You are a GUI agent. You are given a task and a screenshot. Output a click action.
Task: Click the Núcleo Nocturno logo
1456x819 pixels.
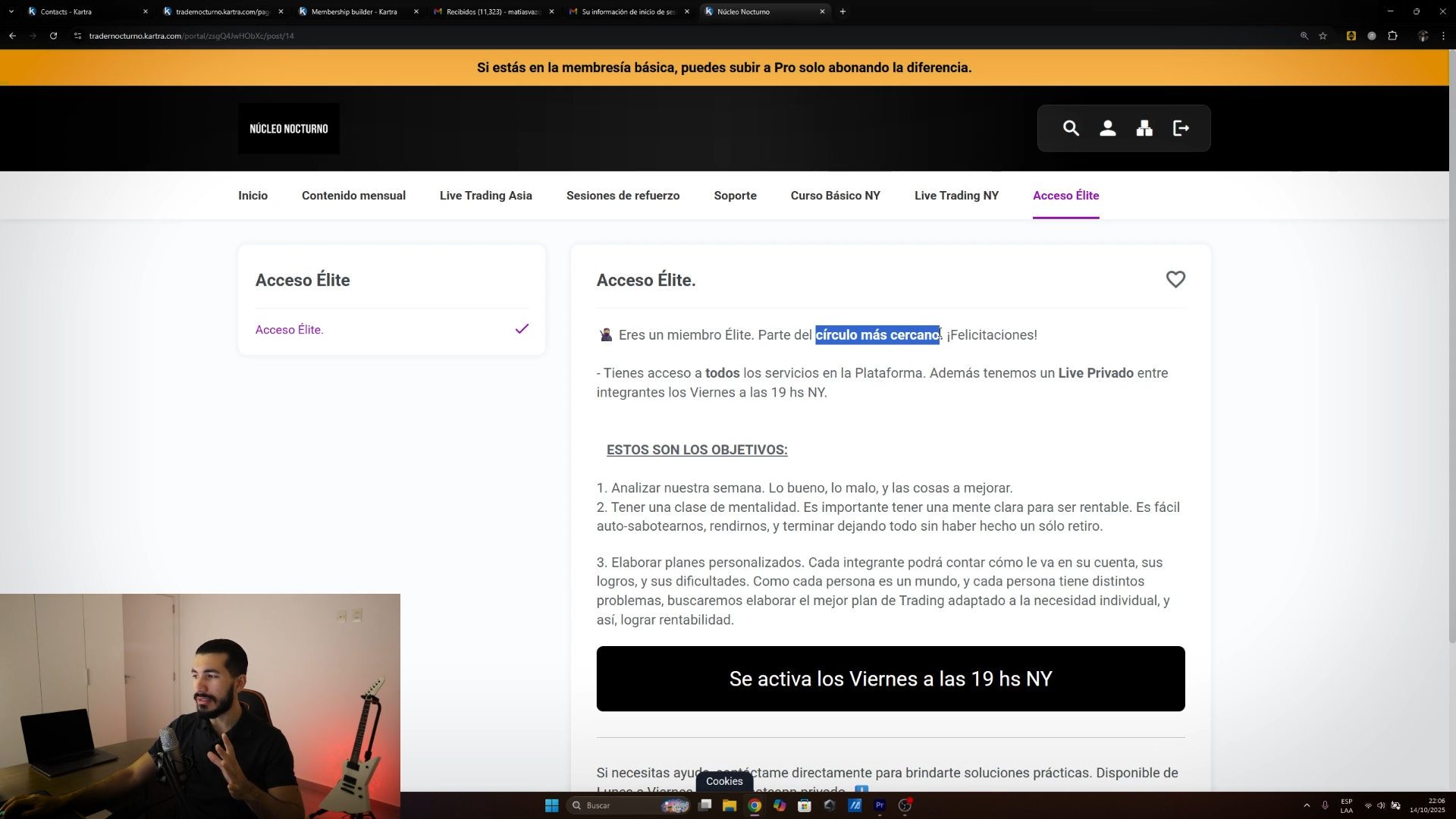289,129
